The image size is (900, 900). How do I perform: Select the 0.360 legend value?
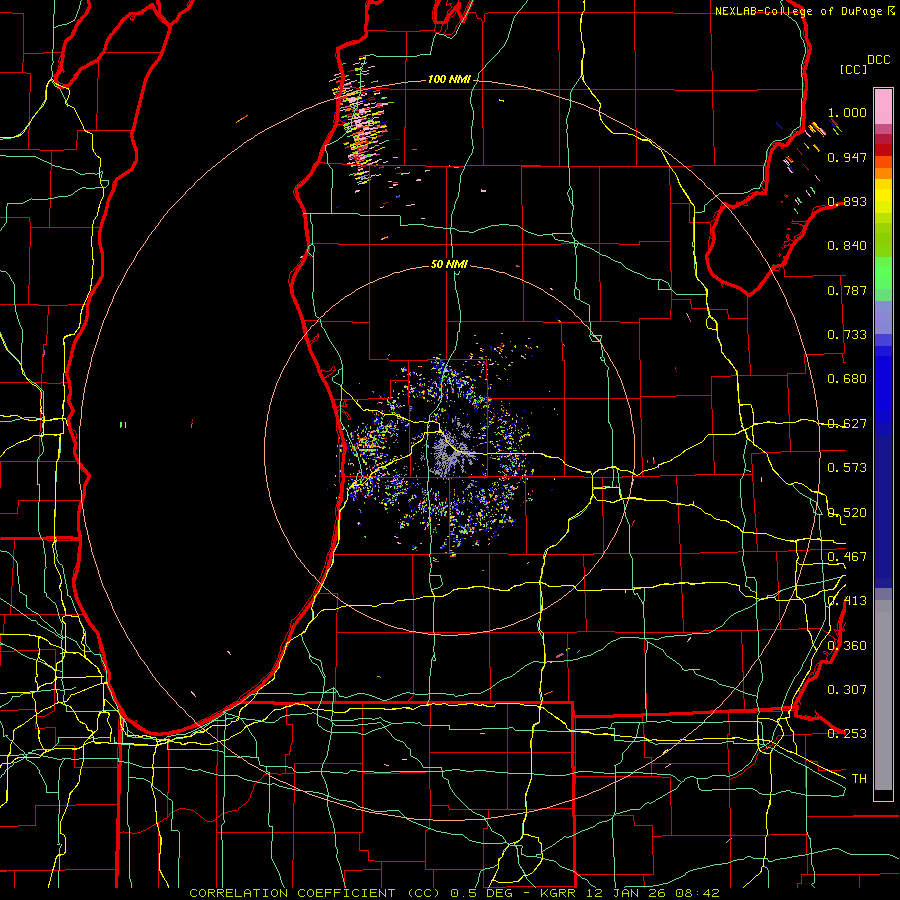point(847,646)
